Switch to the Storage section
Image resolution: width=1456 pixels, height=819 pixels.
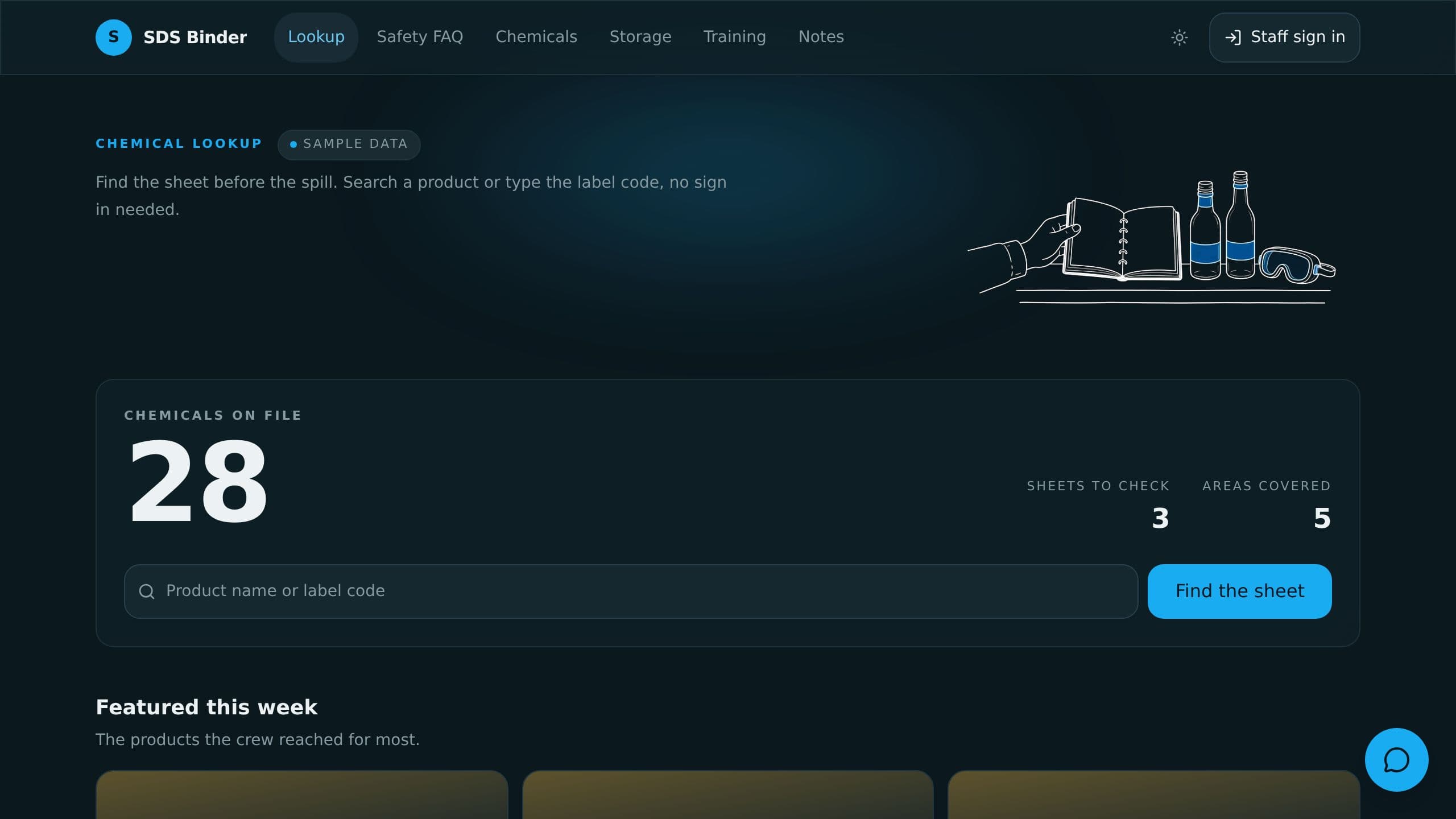pyautogui.click(x=640, y=37)
